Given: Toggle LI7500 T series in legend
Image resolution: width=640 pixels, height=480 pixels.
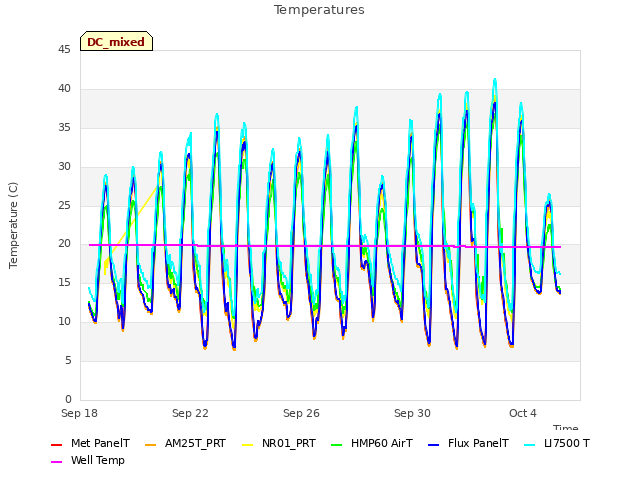Looking at the screenshot, I should tap(557, 444).
